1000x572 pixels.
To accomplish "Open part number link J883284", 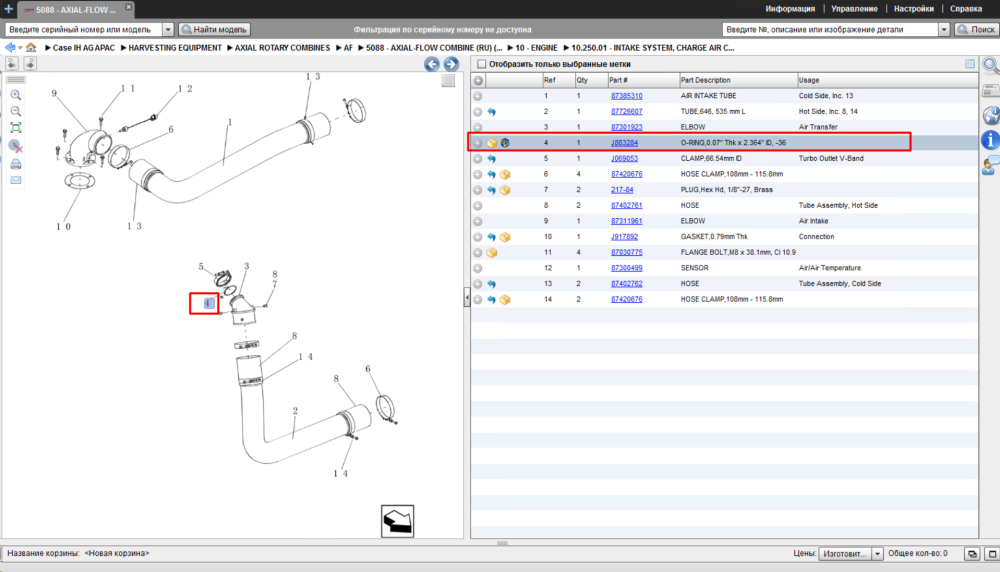I will pos(624,143).
